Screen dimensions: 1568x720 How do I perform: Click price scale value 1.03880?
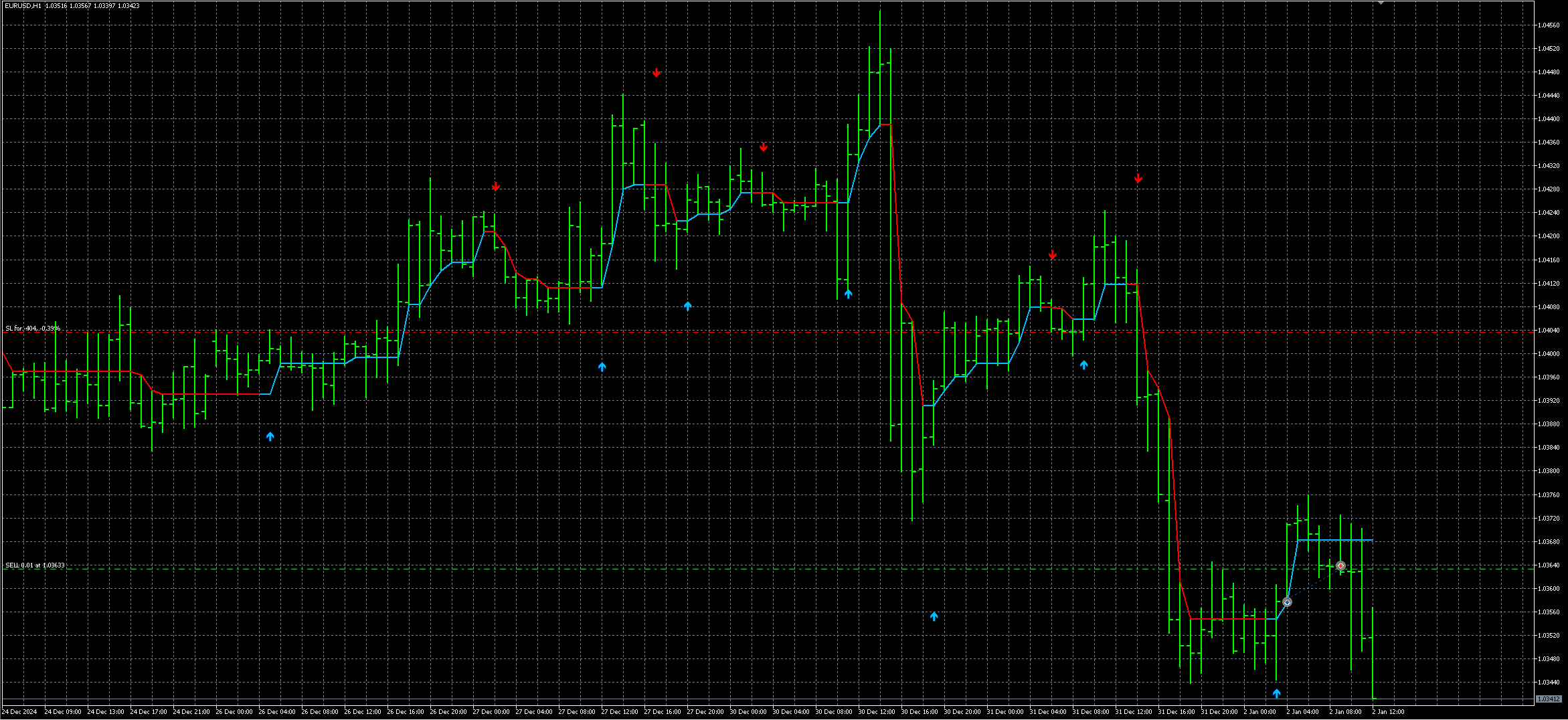point(1548,424)
